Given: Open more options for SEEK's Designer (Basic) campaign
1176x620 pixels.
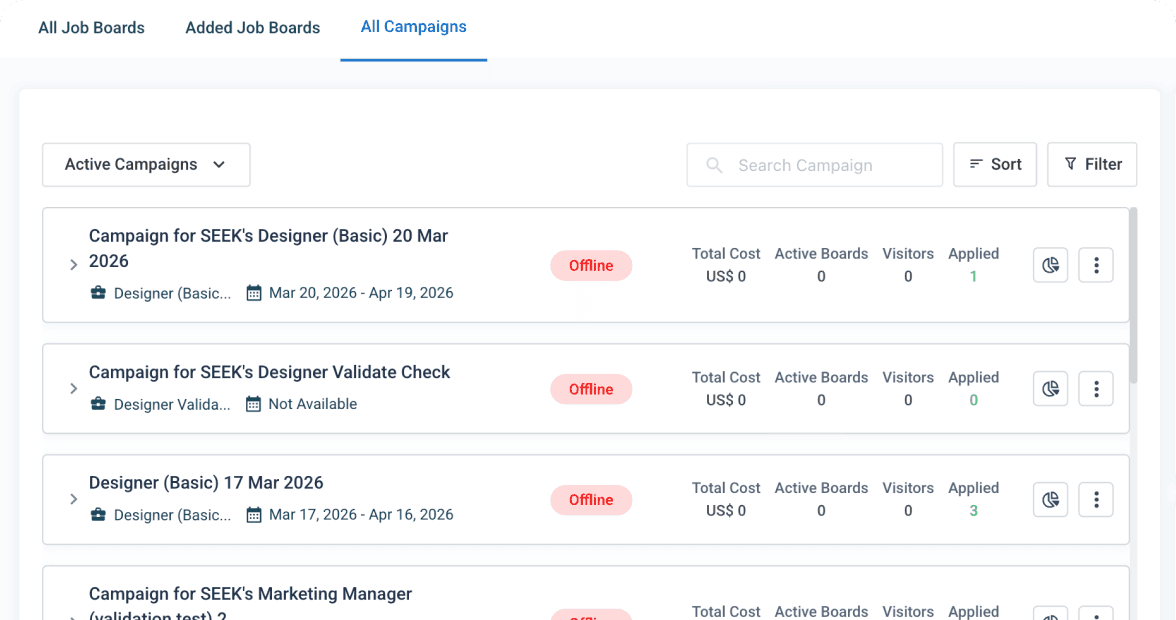Looking at the screenshot, I should tap(1096, 265).
